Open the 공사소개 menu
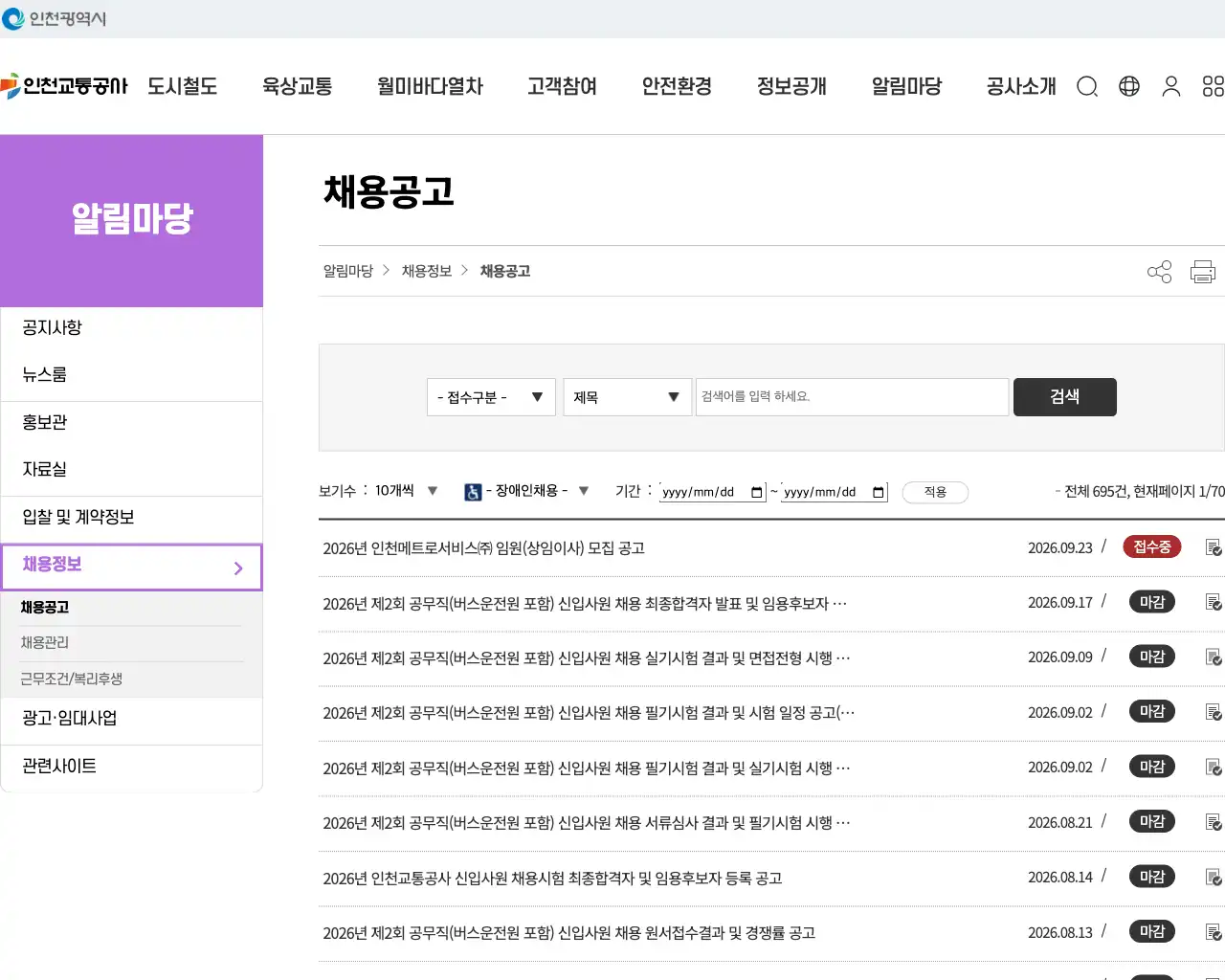 coord(1021,86)
